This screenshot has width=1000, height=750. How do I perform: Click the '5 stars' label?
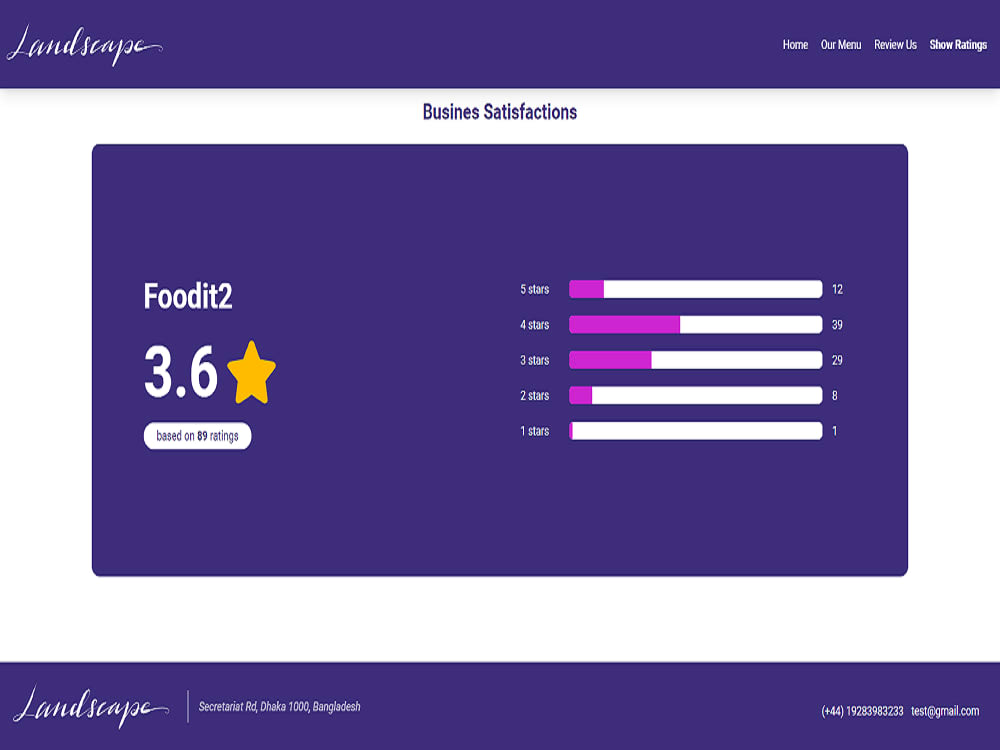(x=534, y=290)
